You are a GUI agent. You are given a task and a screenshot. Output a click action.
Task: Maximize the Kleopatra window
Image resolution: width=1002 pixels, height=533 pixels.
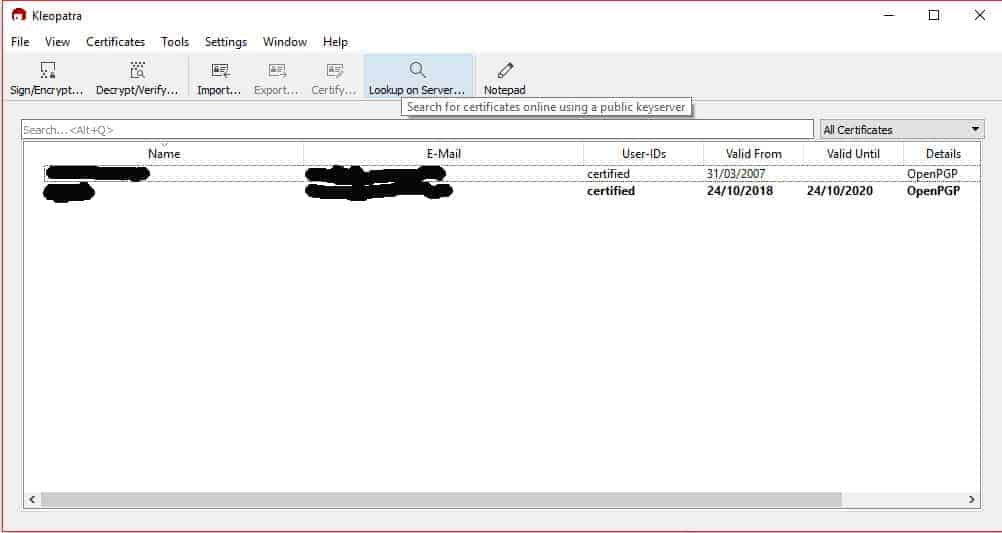[x=934, y=15]
